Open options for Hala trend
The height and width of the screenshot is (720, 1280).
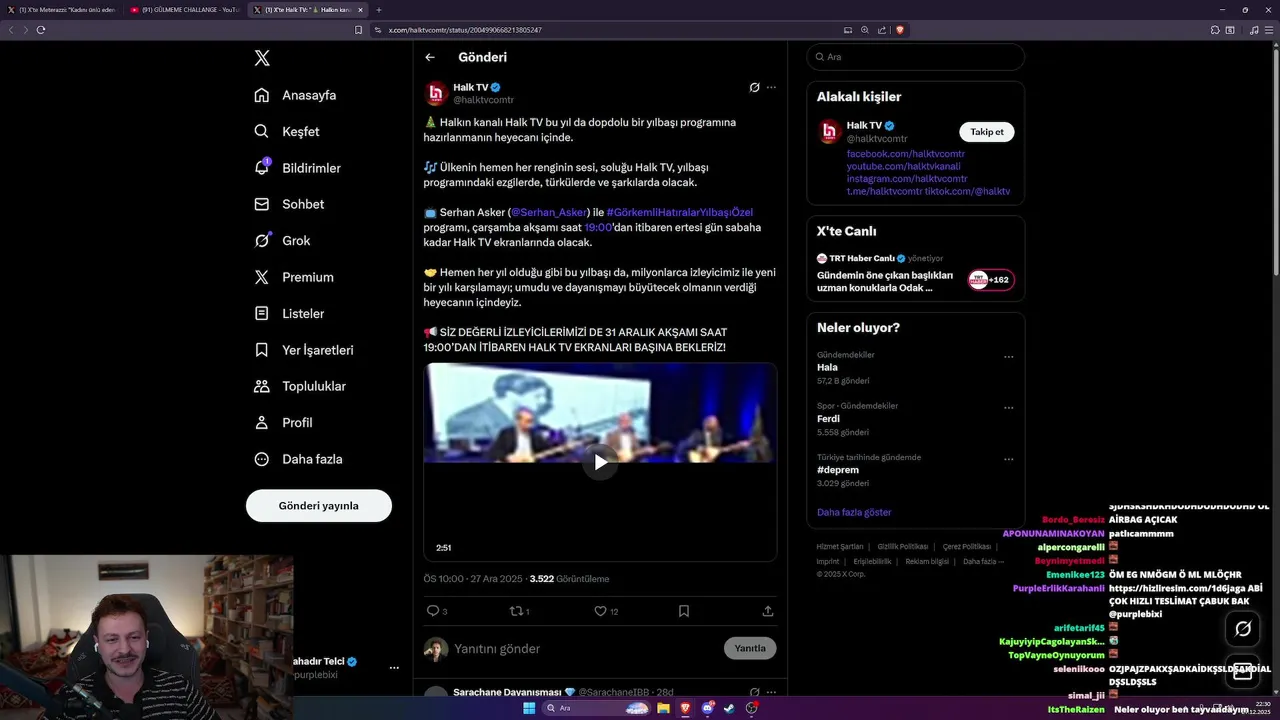click(x=1009, y=356)
